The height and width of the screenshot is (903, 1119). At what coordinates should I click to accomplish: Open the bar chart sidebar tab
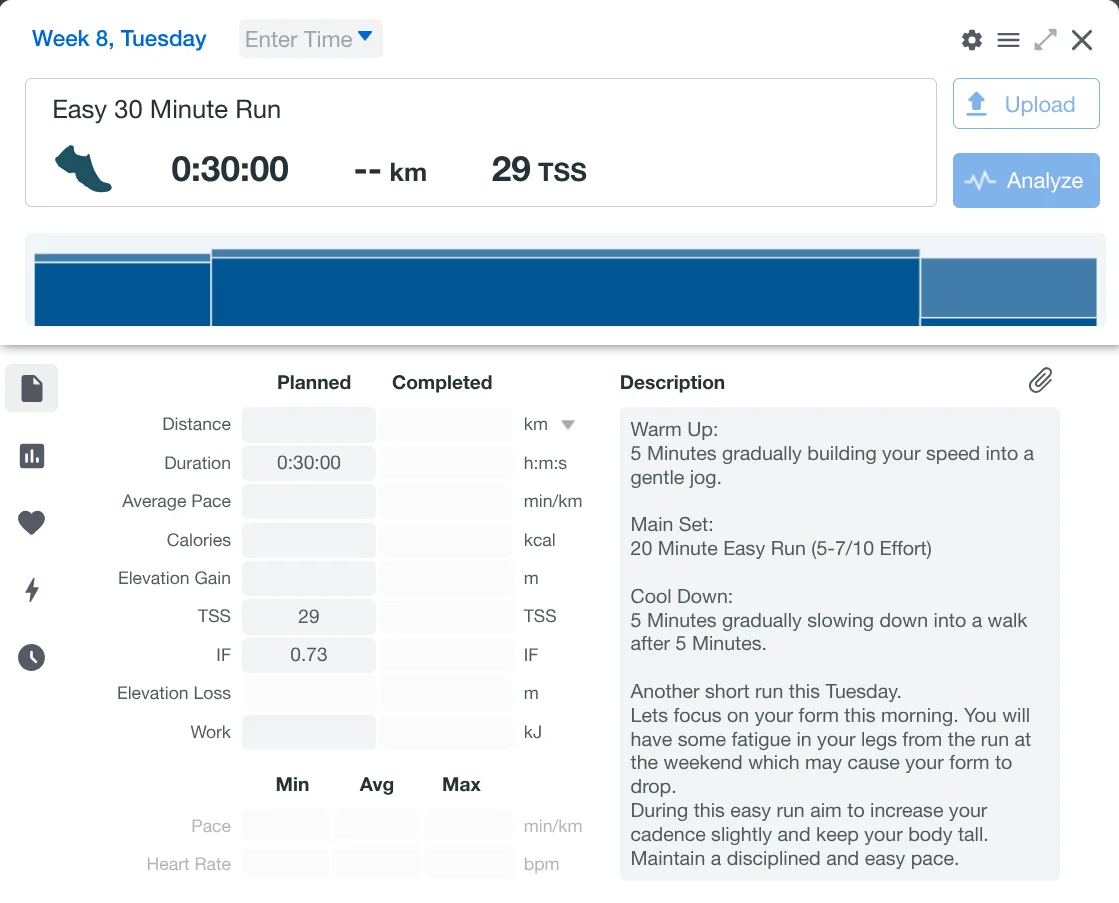coord(32,456)
